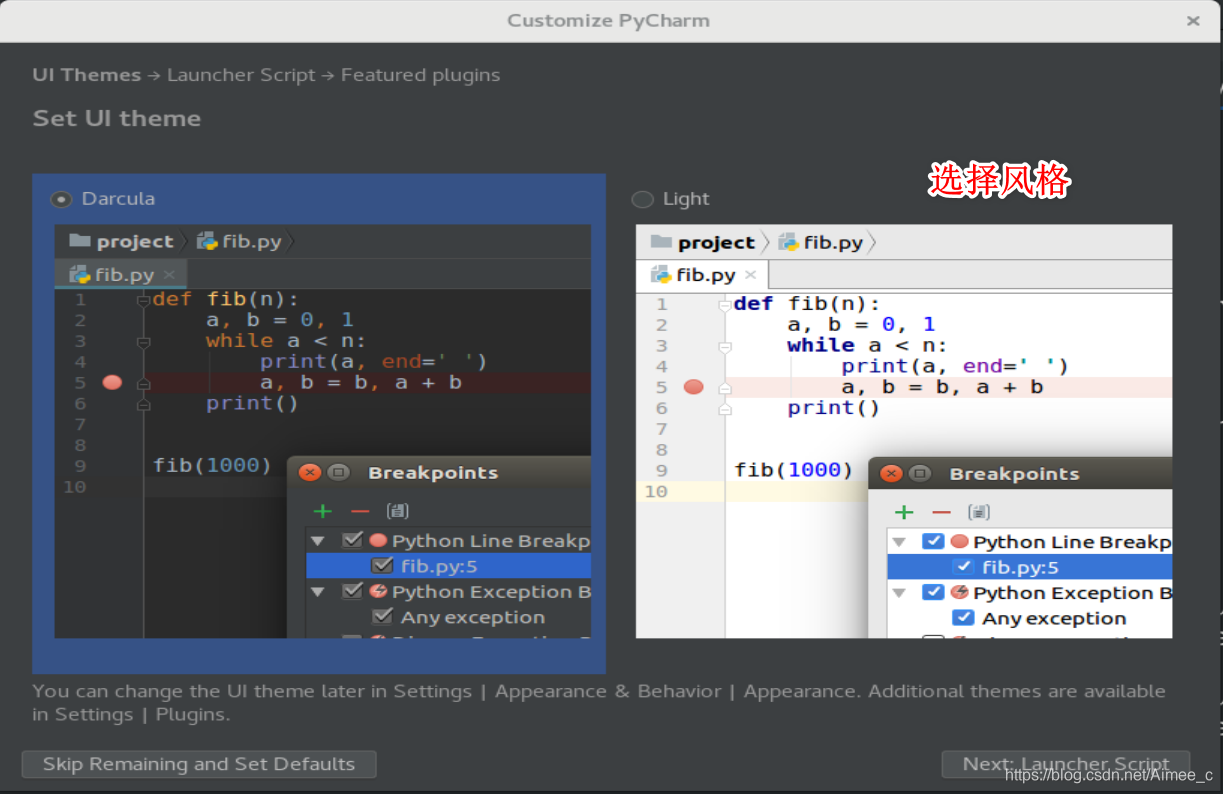Screen dimensions: 1223x794
Task: Select the Darcula theme radio button
Action: point(62,199)
